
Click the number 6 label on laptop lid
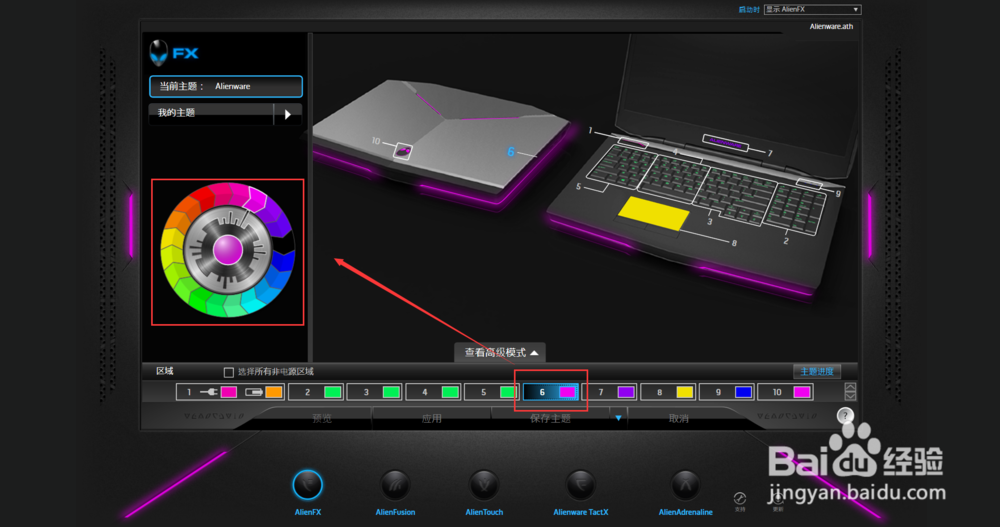pos(510,152)
